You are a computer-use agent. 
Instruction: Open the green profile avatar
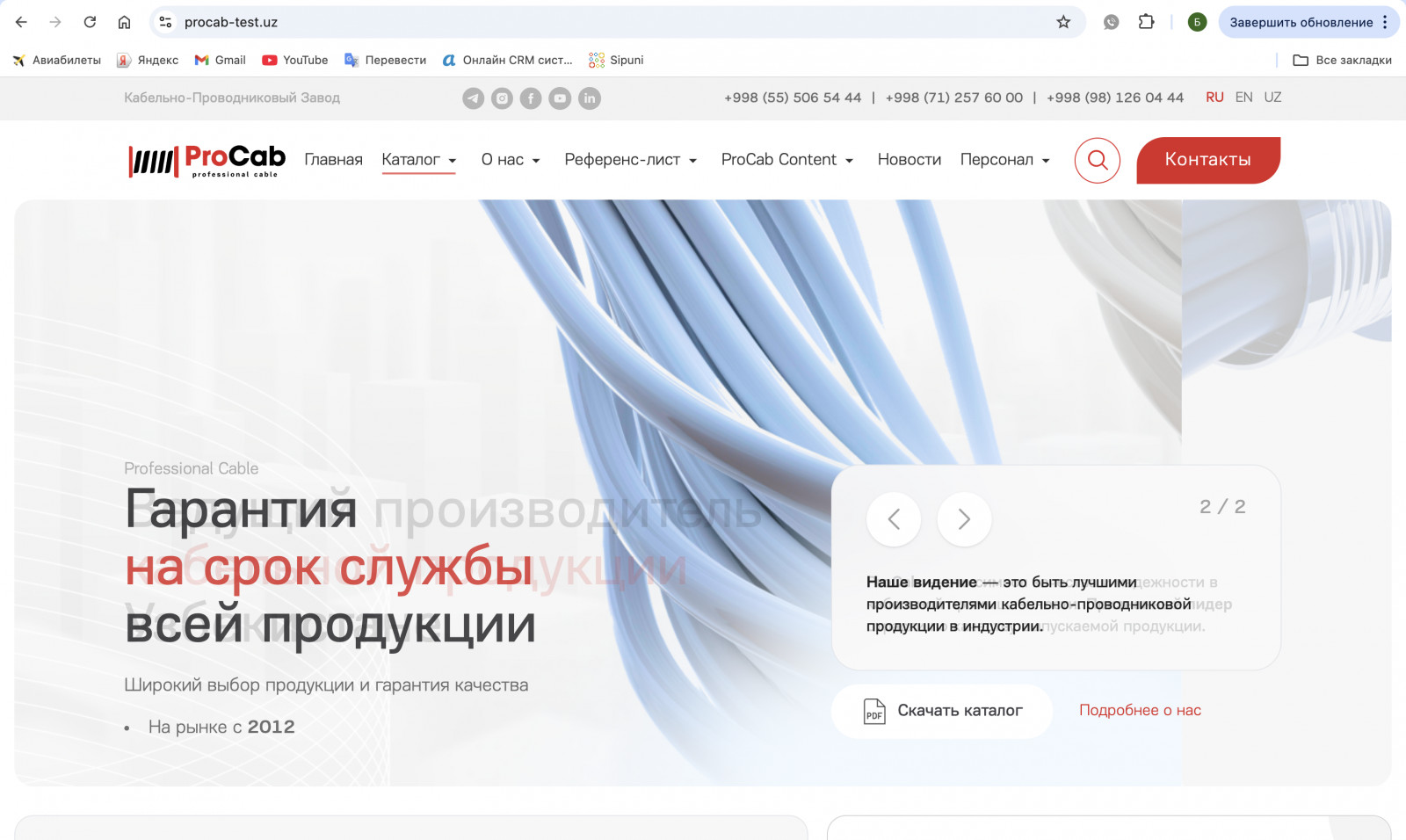coord(1197,22)
